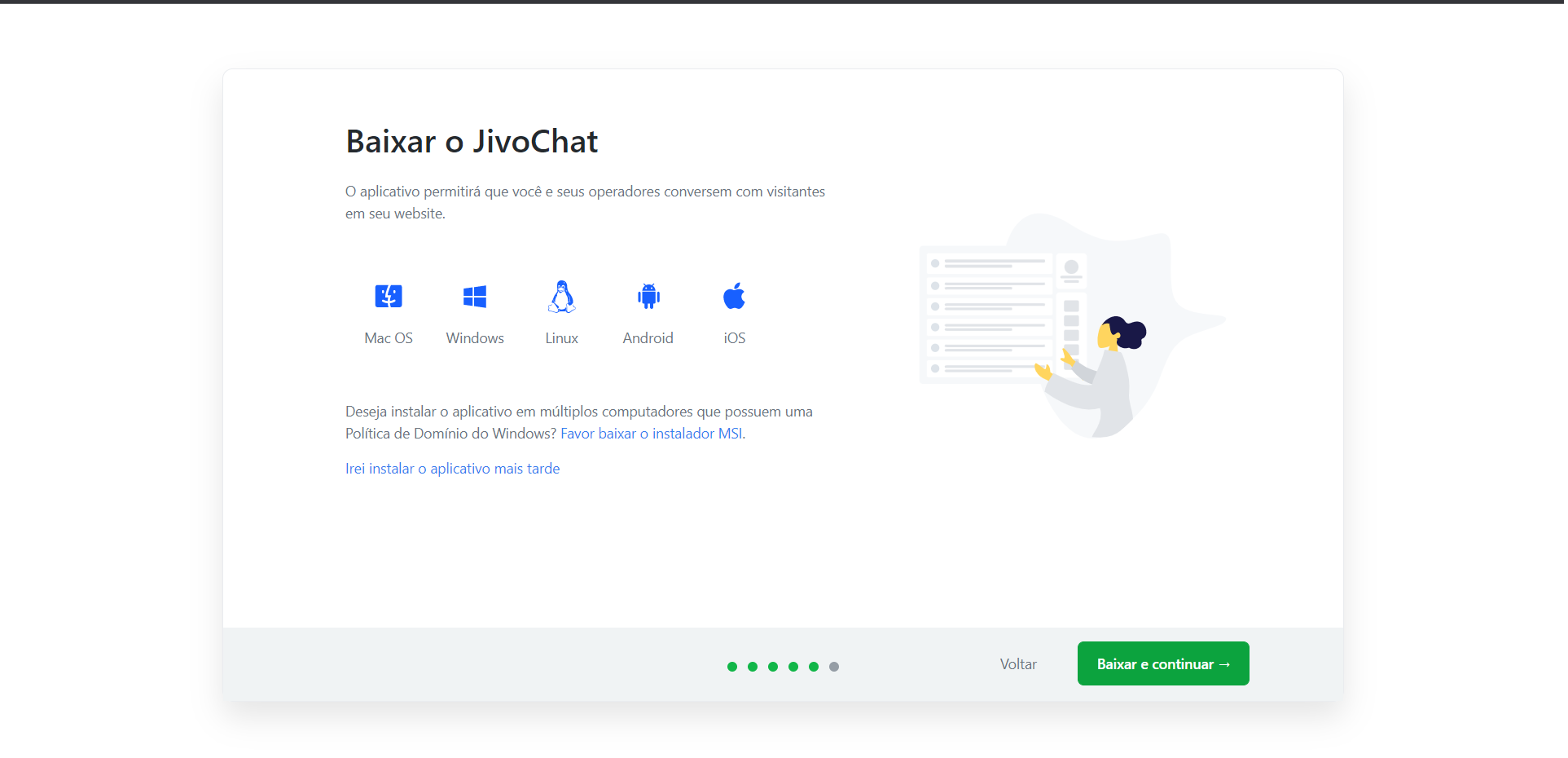The image size is (1568, 758).
Task: Click 'Irei instalar o aplicativo mais tarde'
Action: [x=453, y=469]
